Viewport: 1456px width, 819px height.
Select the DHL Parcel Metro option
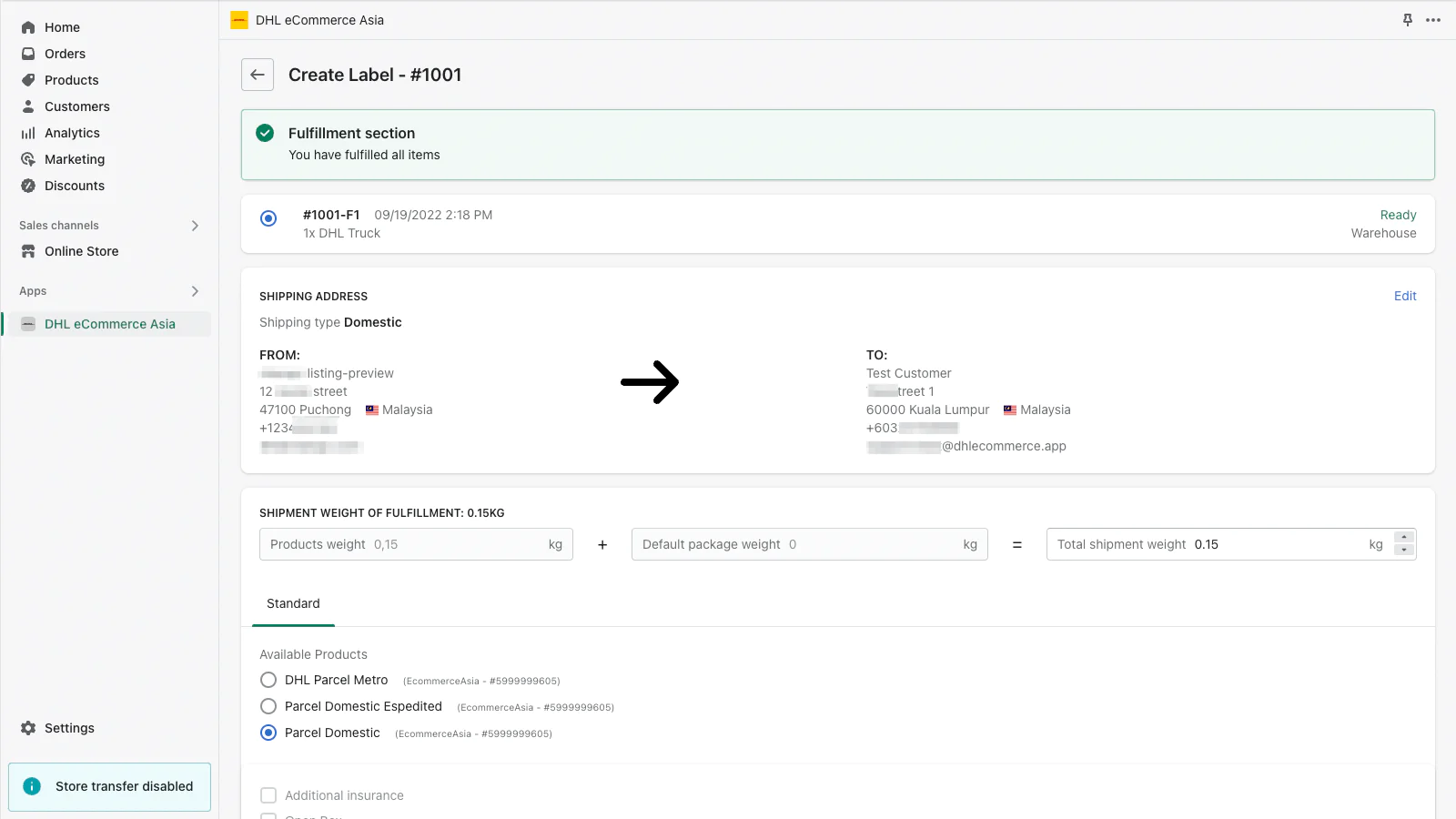coord(268,680)
